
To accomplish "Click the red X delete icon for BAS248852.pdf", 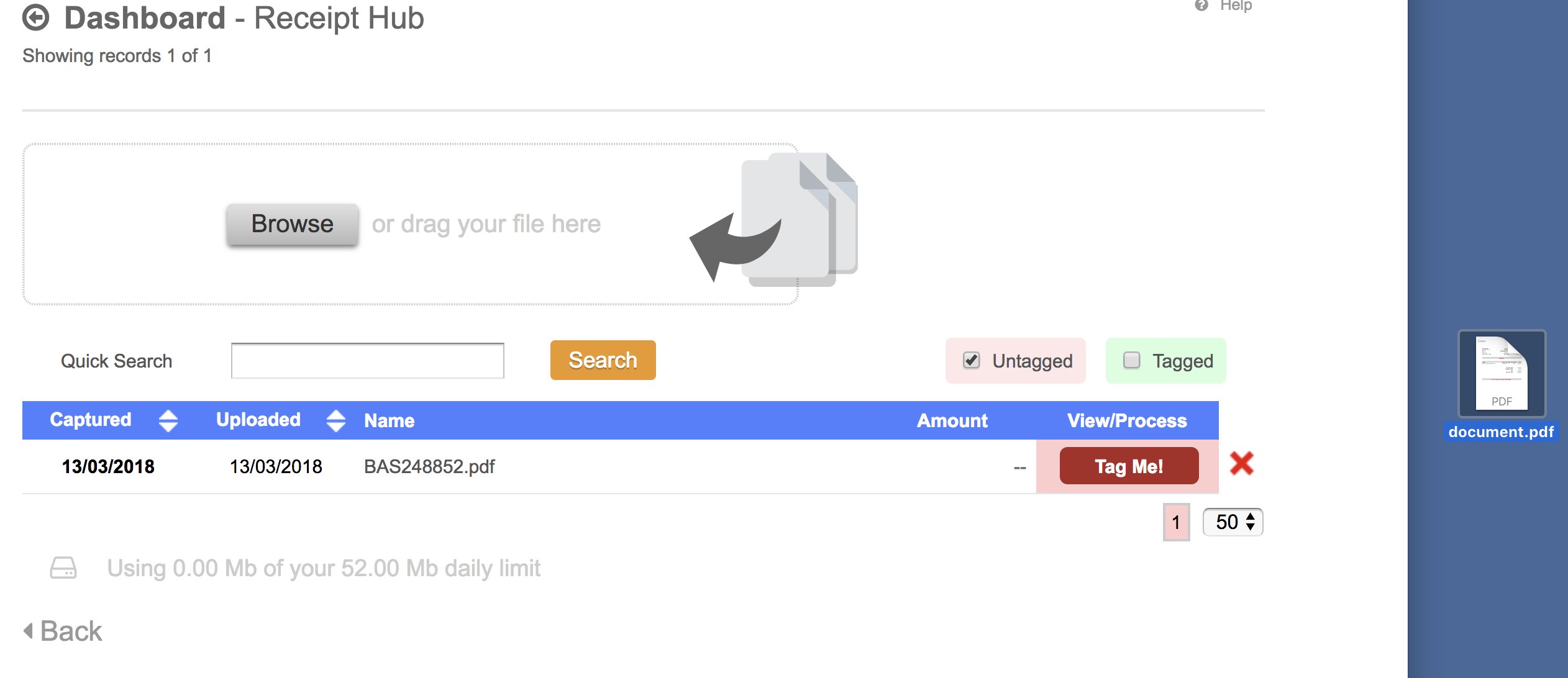I will tap(1241, 464).
